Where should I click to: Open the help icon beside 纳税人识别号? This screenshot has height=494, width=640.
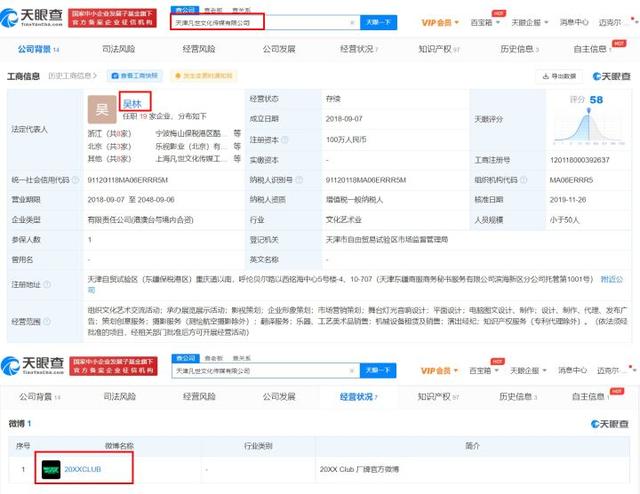pyautogui.click(x=299, y=180)
